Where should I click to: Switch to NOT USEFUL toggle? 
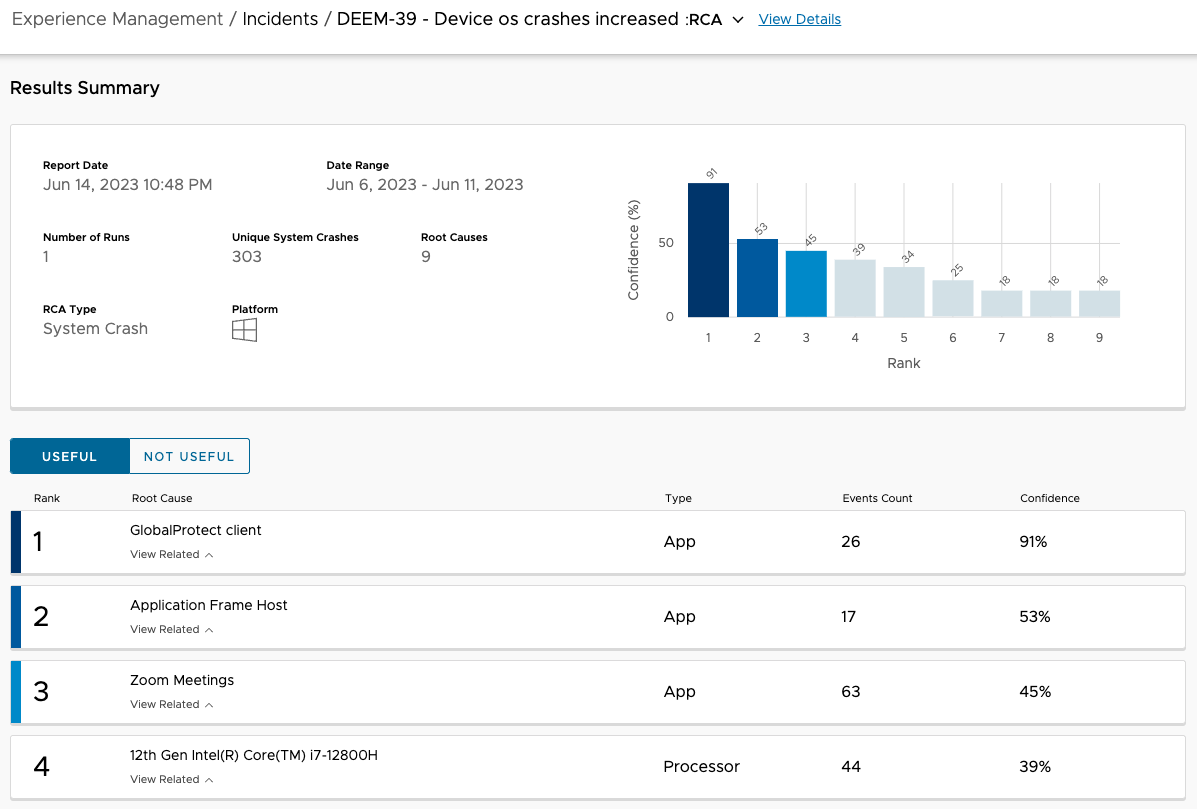pyautogui.click(x=189, y=456)
